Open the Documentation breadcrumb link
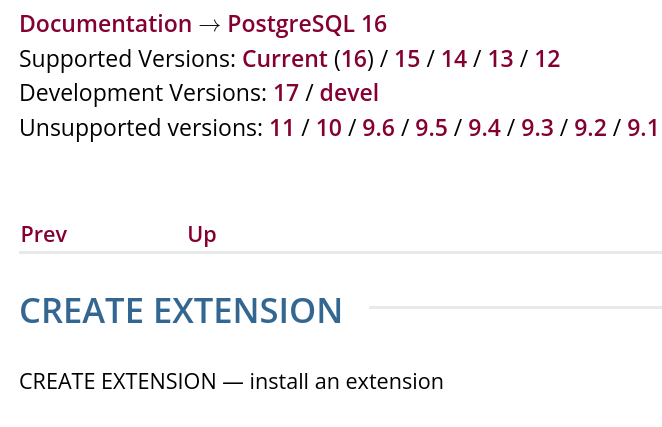The height and width of the screenshot is (427, 662). (x=105, y=24)
